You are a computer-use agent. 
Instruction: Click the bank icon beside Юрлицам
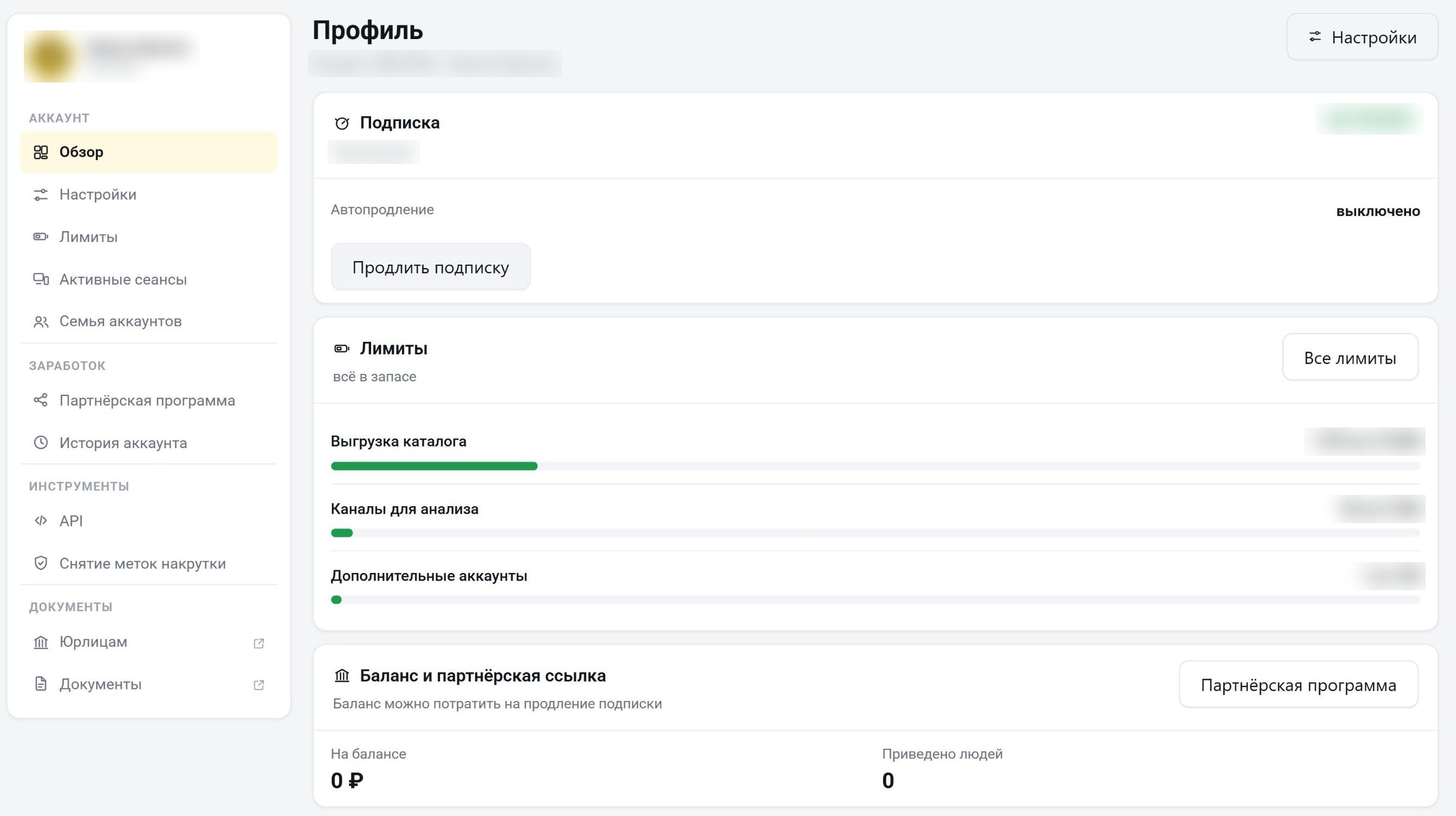point(41,642)
